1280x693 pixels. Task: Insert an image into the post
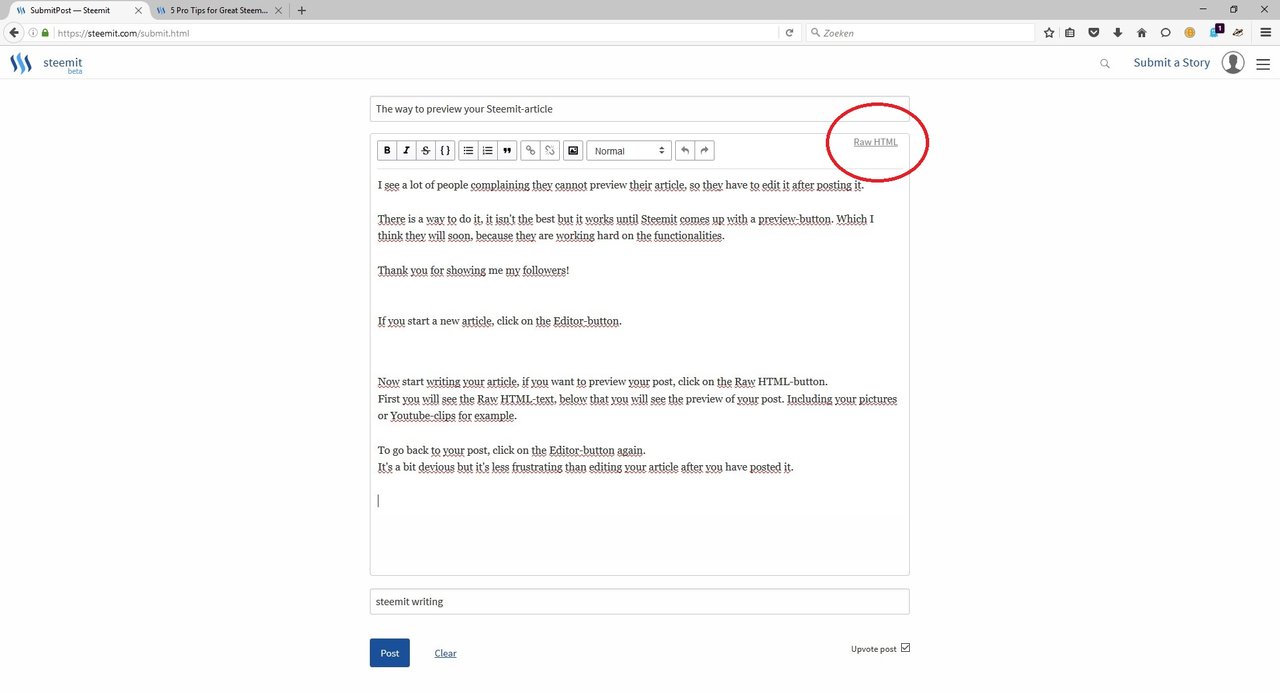point(573,151)
